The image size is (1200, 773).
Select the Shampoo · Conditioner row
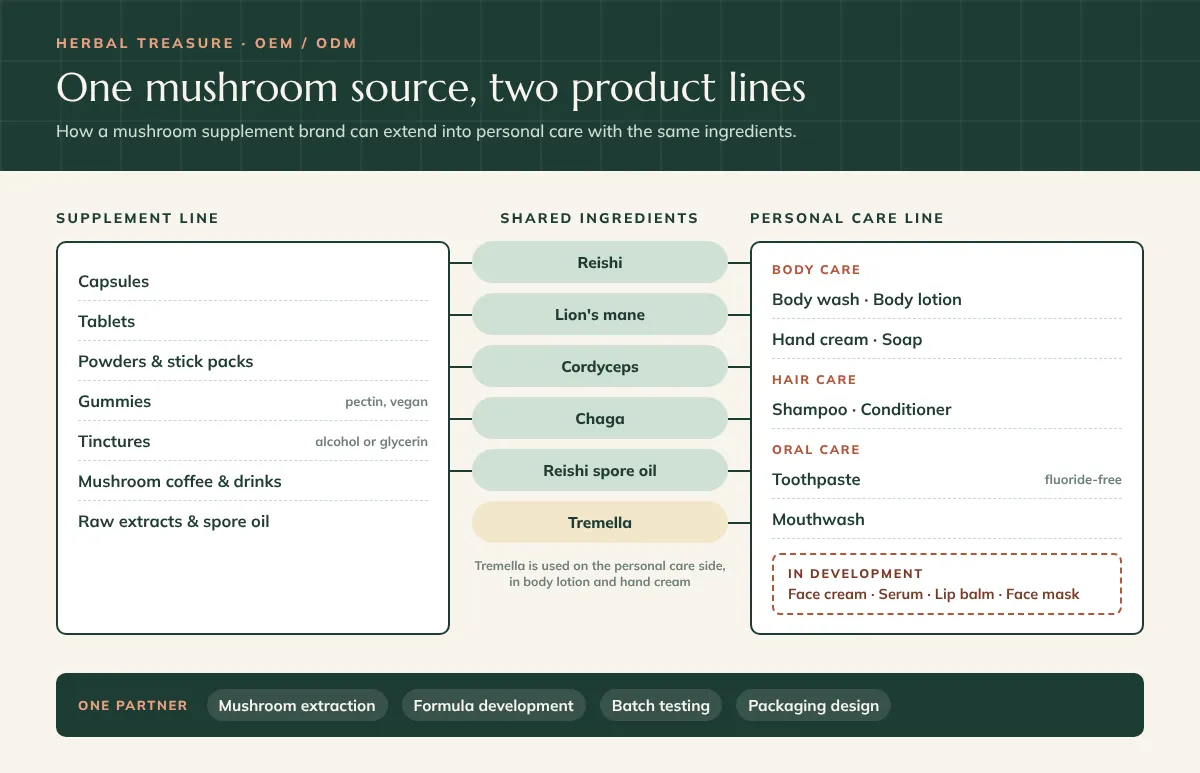coord(947,410)
